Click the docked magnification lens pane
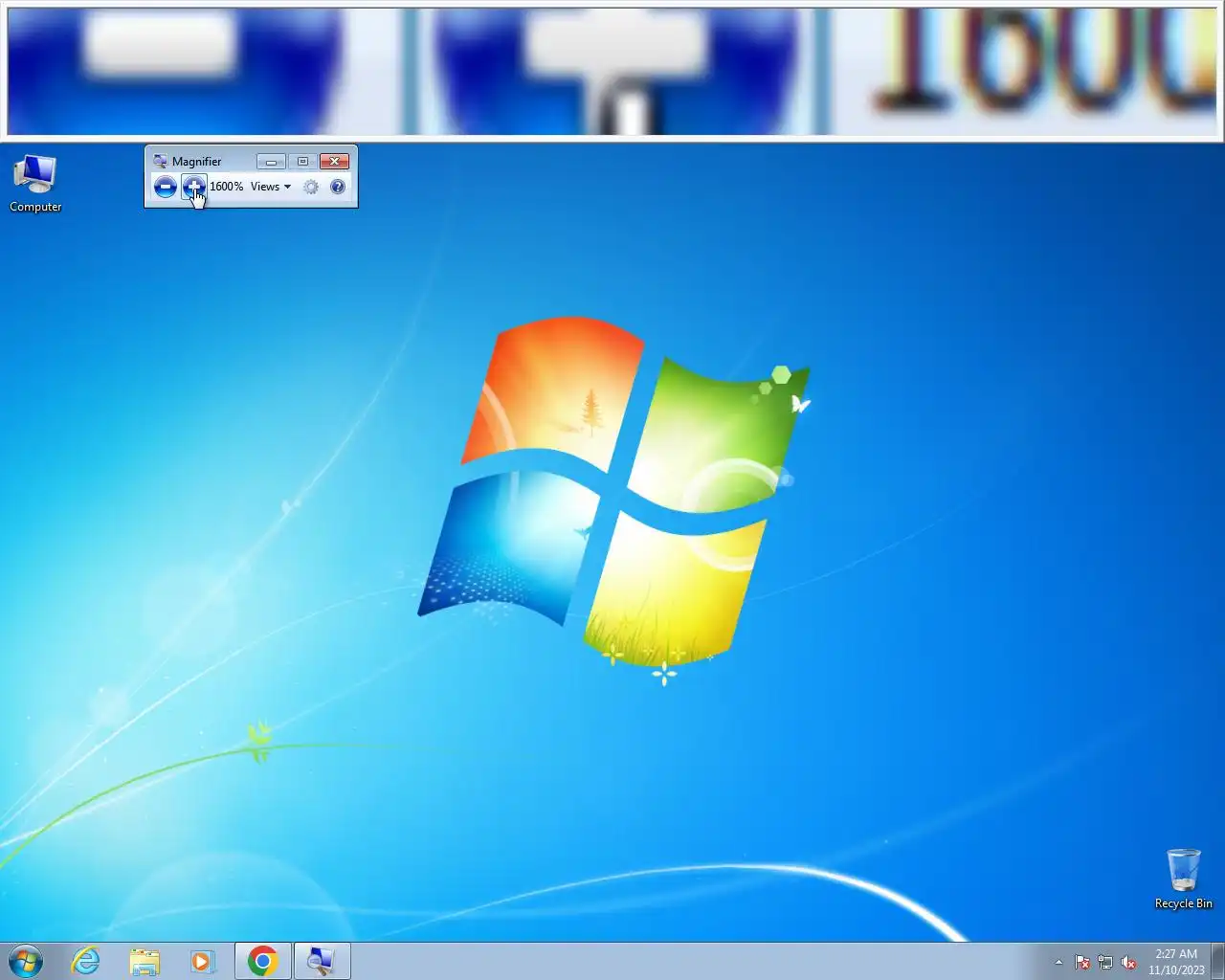1225x980 pixels. point(612,71)
